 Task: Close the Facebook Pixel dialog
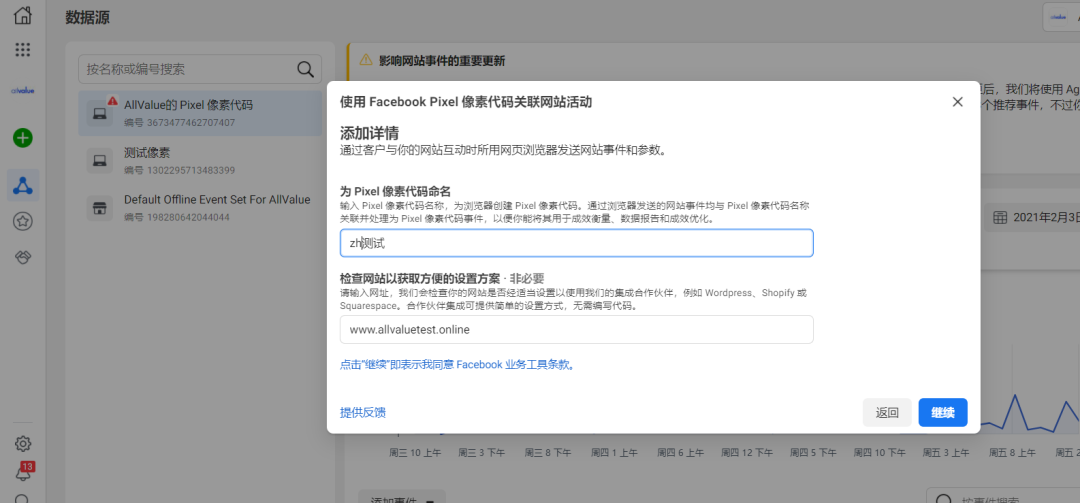pyautogui.click(x=957, y=102)
